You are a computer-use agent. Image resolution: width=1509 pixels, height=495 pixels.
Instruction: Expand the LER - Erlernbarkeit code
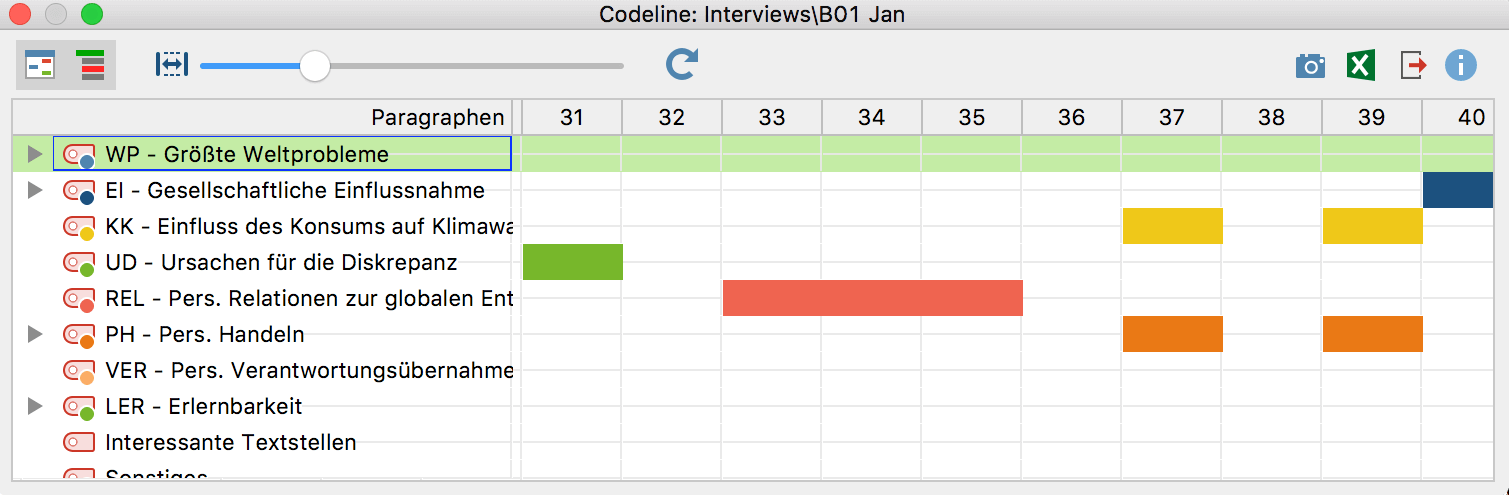[35, 406]
